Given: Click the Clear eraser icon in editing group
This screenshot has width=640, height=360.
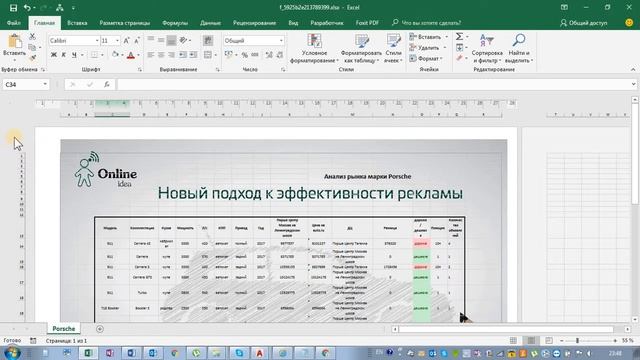Looking at the screenshot, I should coord(459,58).
